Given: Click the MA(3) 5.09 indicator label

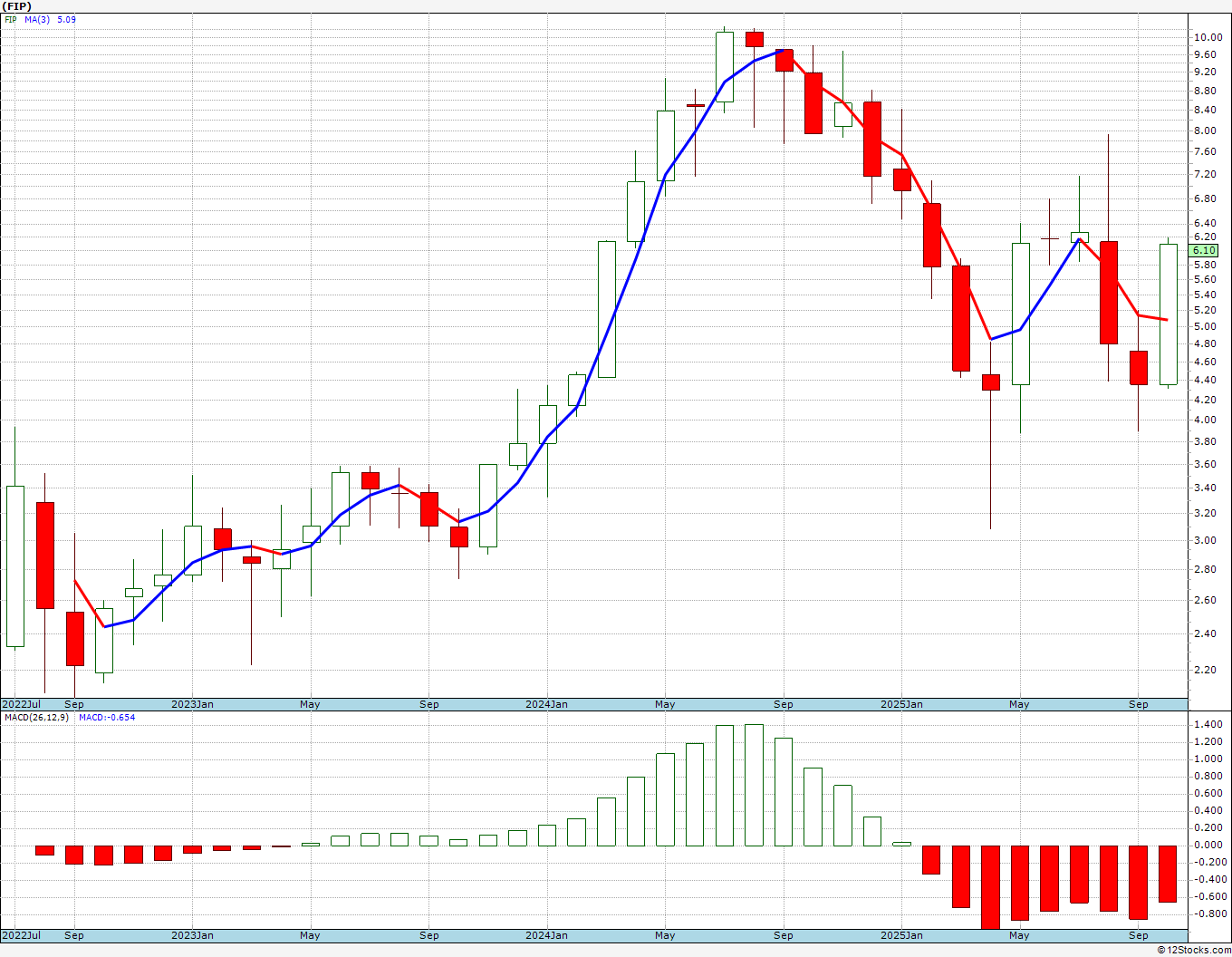Looking at the screenshot, I should [51, 19].
